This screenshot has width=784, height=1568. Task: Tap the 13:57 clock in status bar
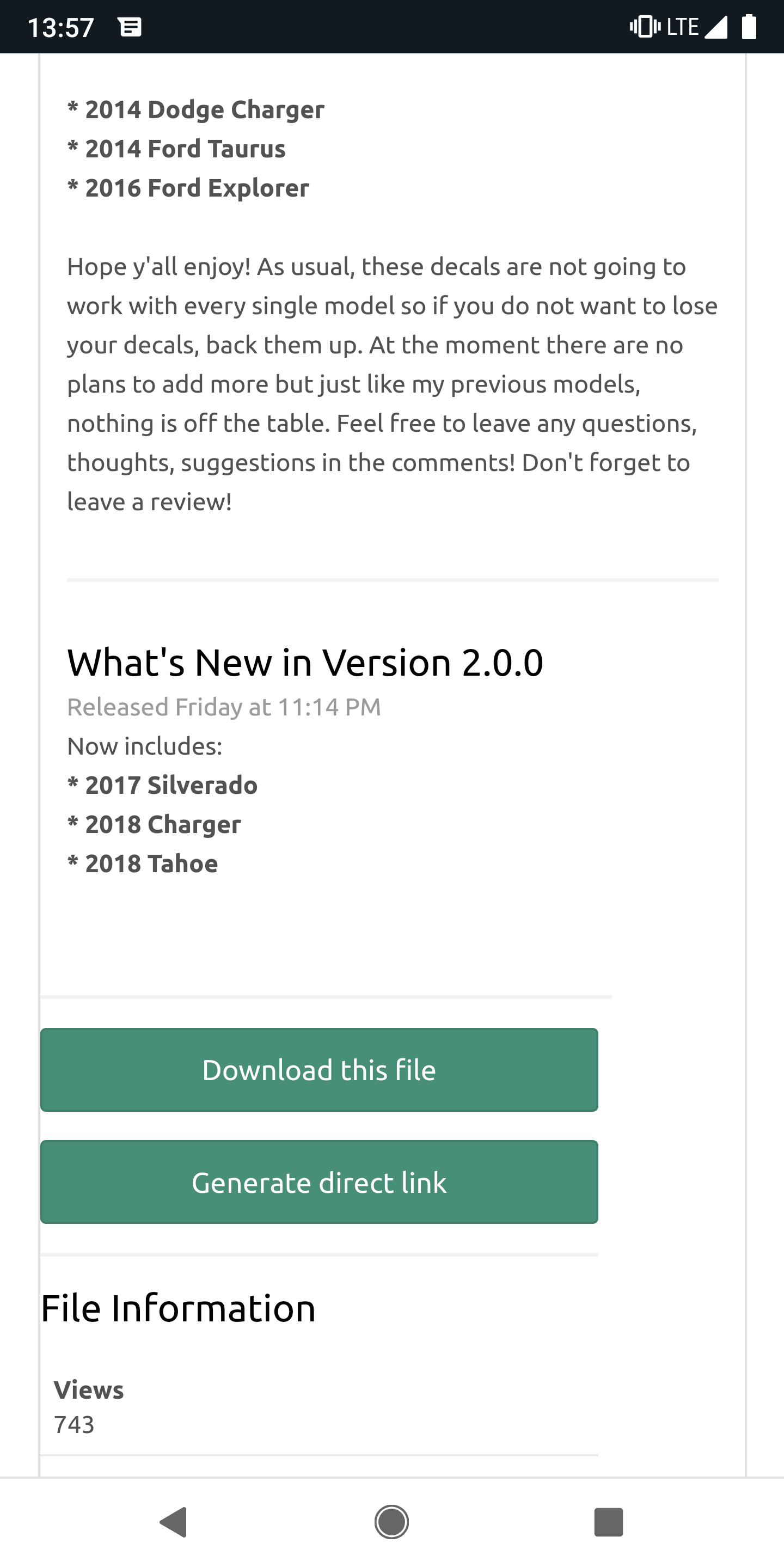pyautogui.click(x=61, y=27)
